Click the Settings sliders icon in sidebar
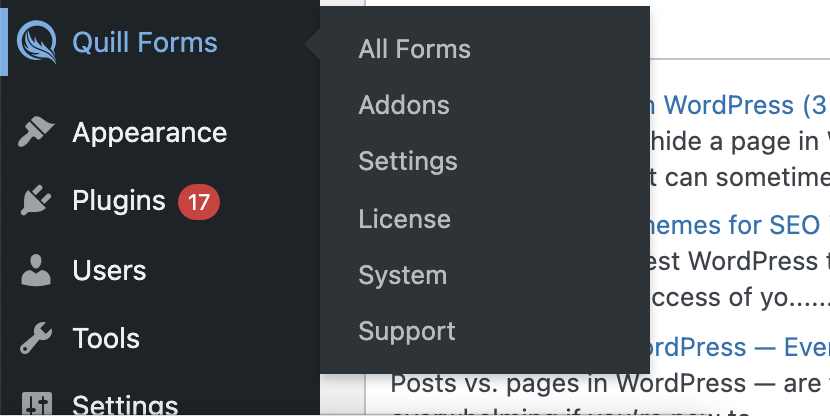The height and width of the screenshot is (416, 830). coord(37,404)
